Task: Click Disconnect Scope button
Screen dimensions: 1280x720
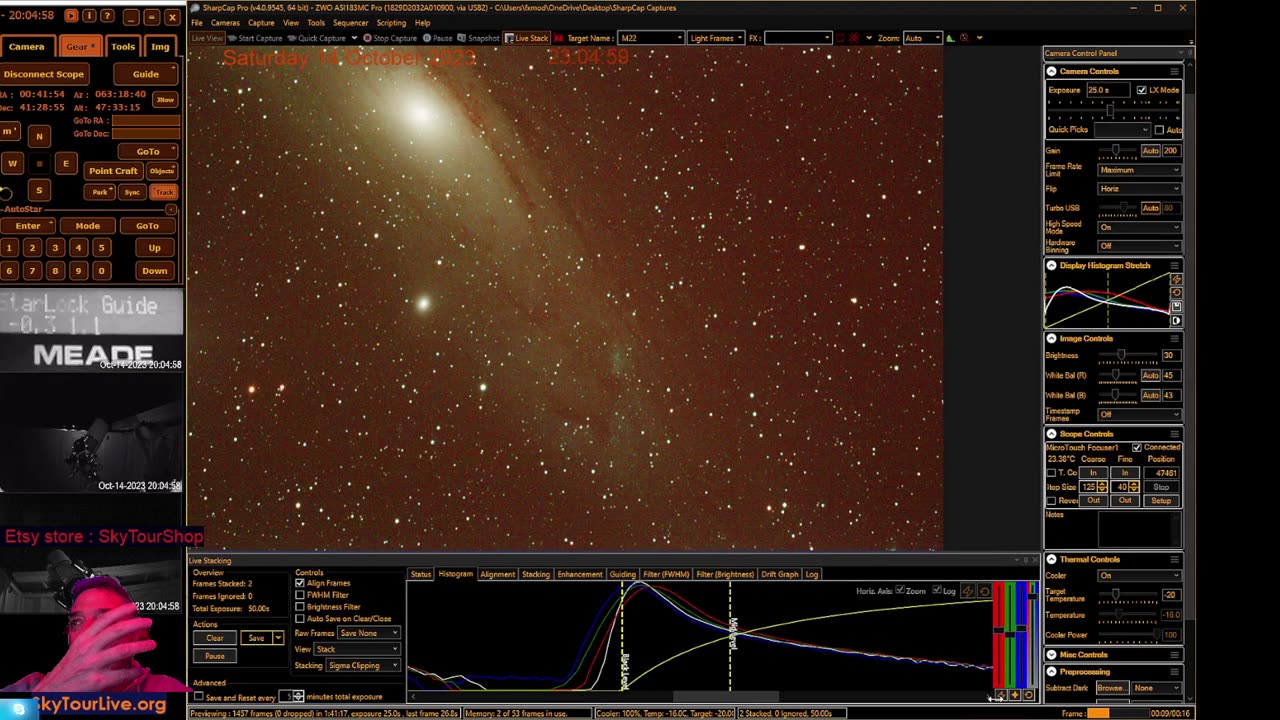Action: coord(43,74)
